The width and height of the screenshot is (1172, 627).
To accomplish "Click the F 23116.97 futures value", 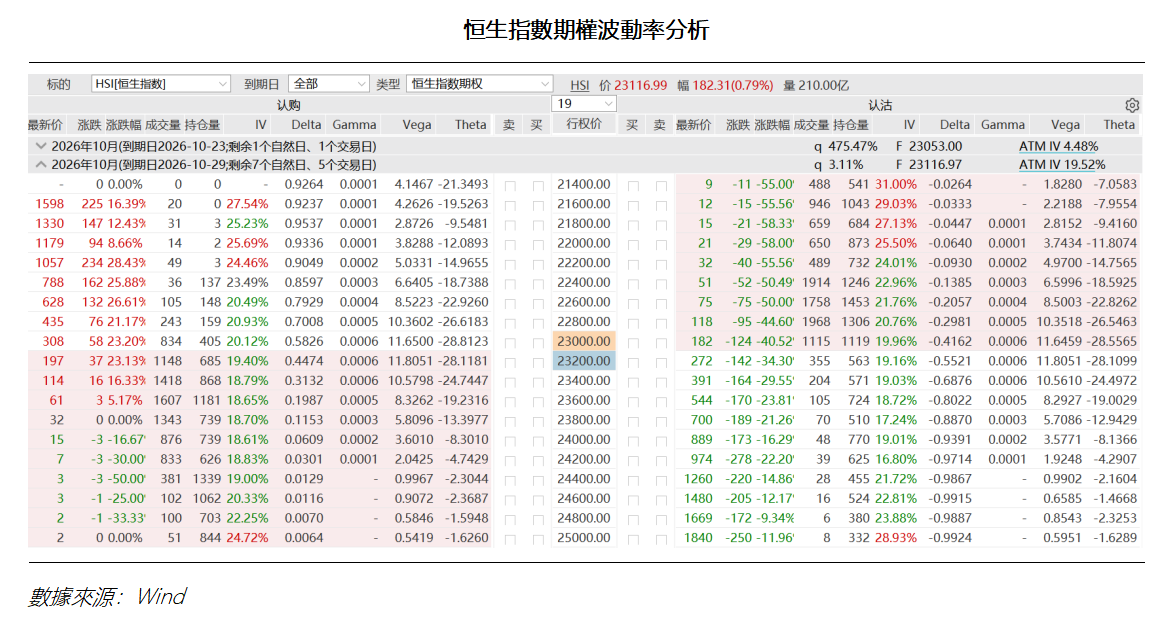I will (x=928, y=164).
